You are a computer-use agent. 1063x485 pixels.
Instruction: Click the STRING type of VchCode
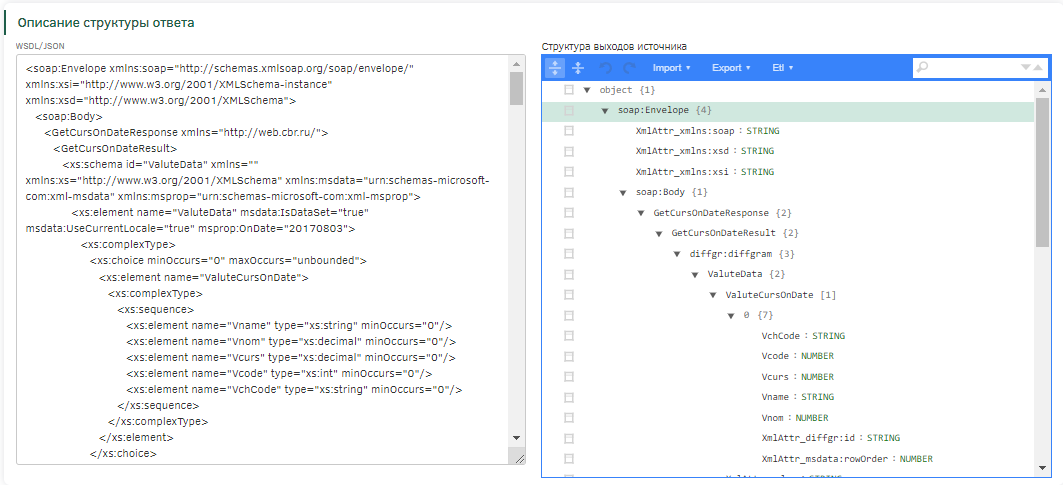point(828,336)
